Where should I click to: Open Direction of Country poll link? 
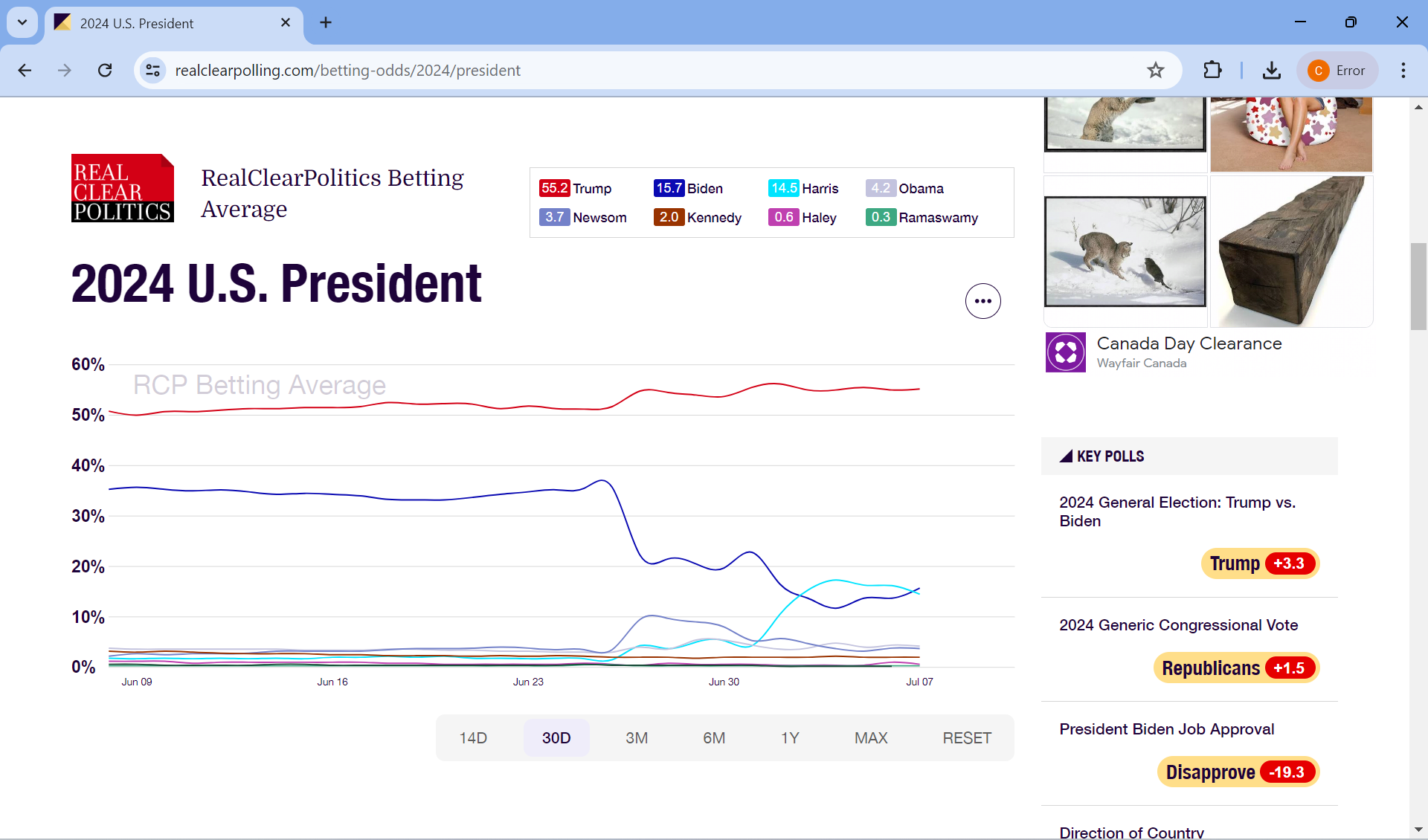click(x=1131, y=833)
